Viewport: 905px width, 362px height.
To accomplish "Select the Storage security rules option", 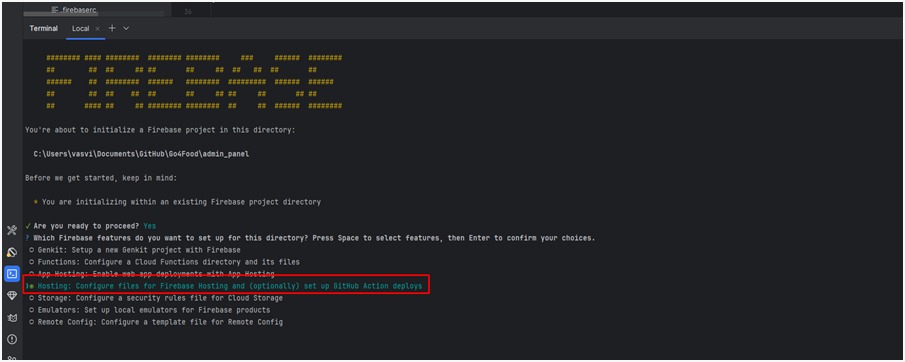I will 156,298.
